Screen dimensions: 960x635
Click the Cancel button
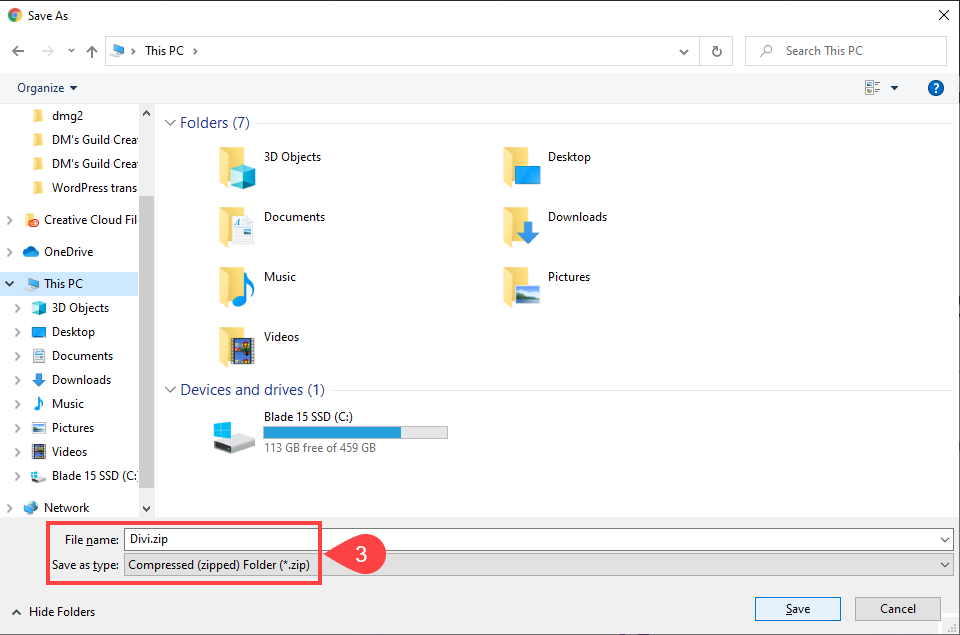[x=897, y=609]
